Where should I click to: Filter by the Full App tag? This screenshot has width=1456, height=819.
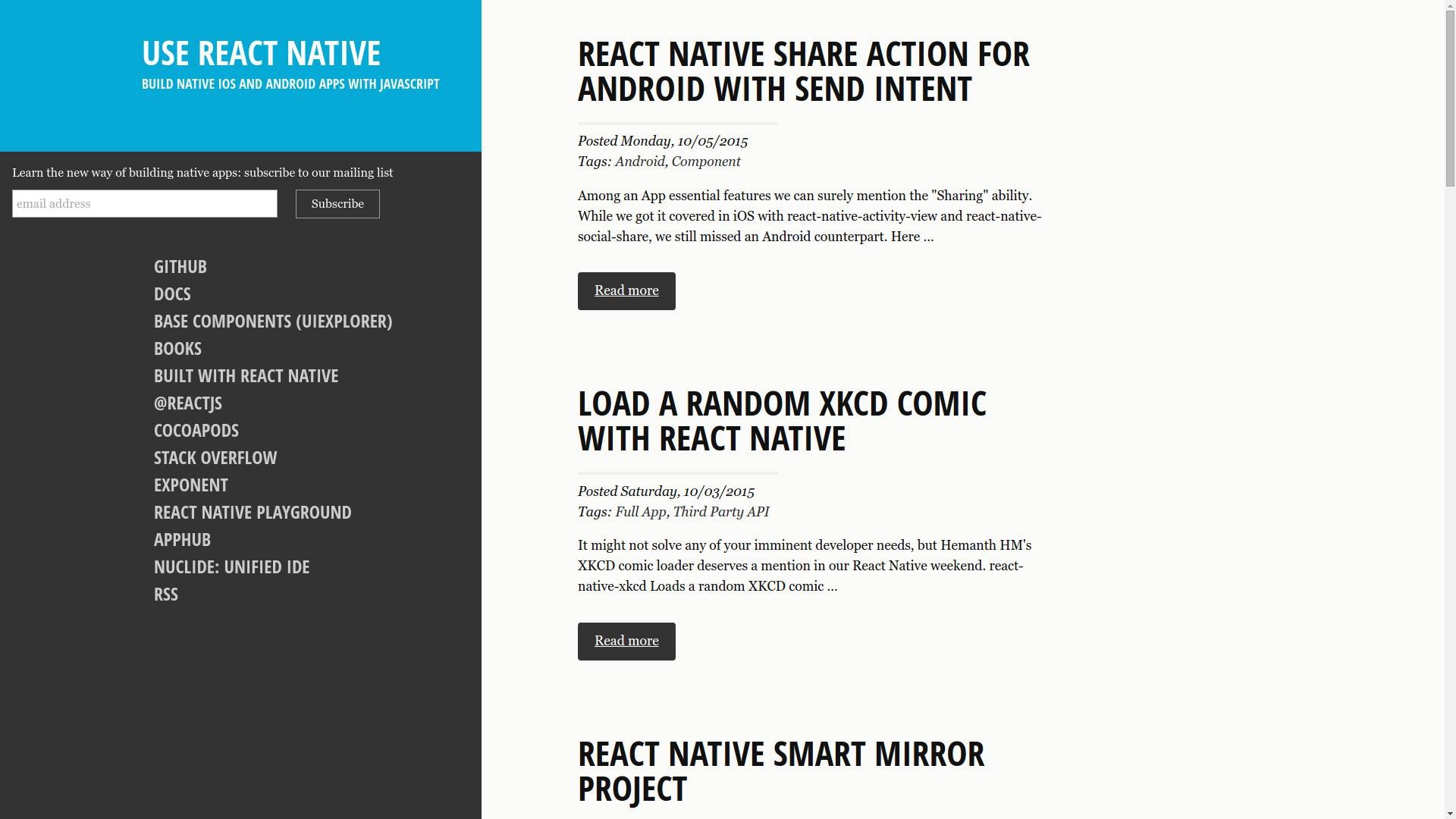pyautogui.click(x=641, y=512)
